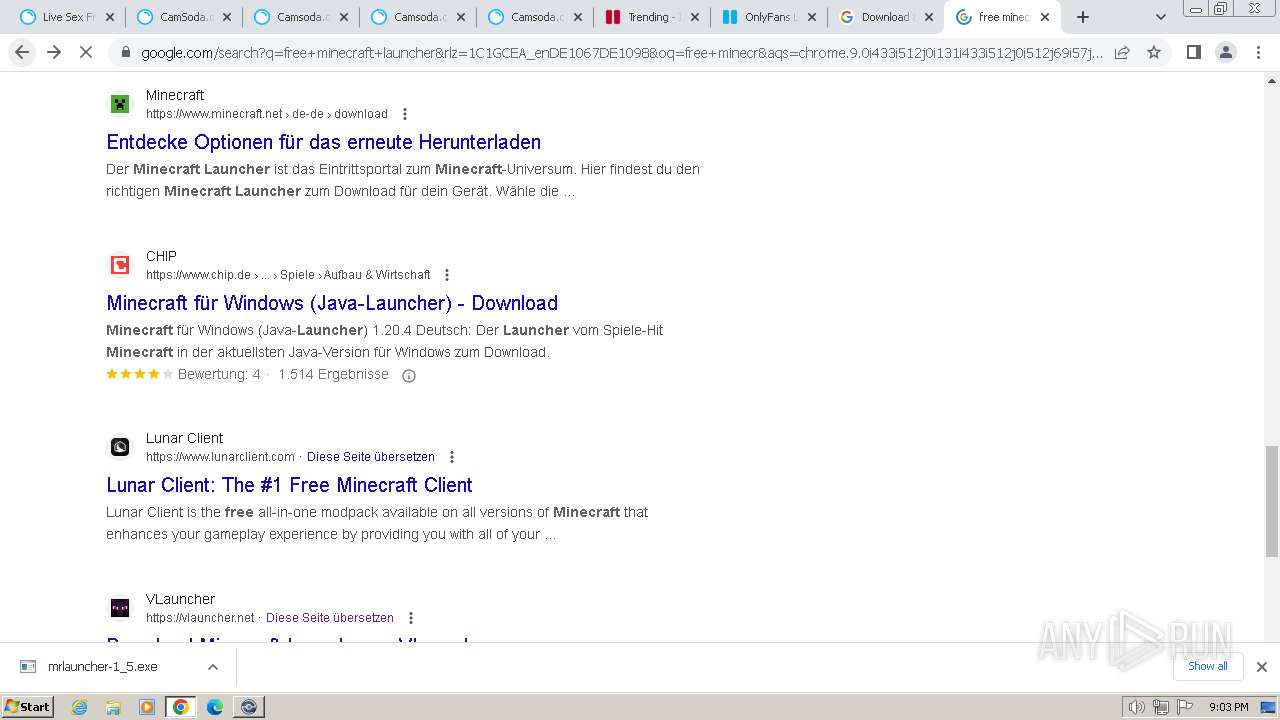Go forward to the next page
This screenshot has height=720, width=1280.
tap(54, 52)
